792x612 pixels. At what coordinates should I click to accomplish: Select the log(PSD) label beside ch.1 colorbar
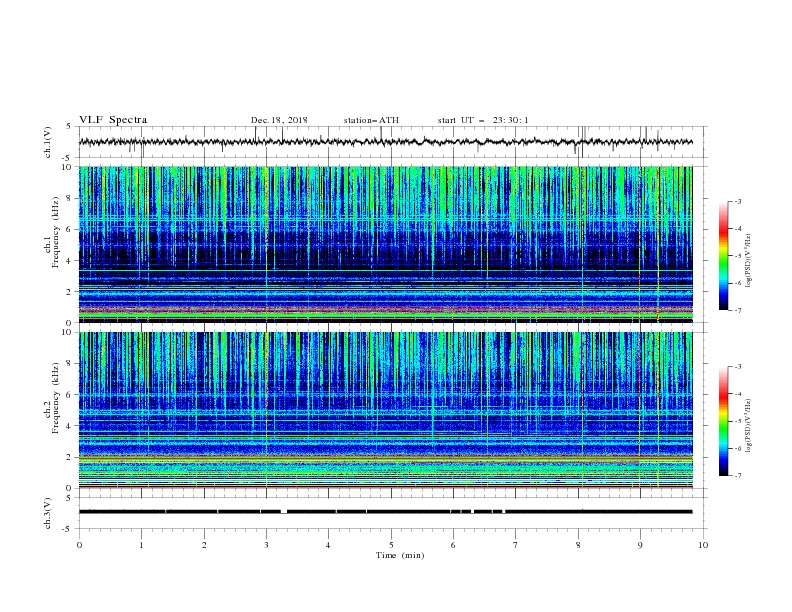[749, 261]
